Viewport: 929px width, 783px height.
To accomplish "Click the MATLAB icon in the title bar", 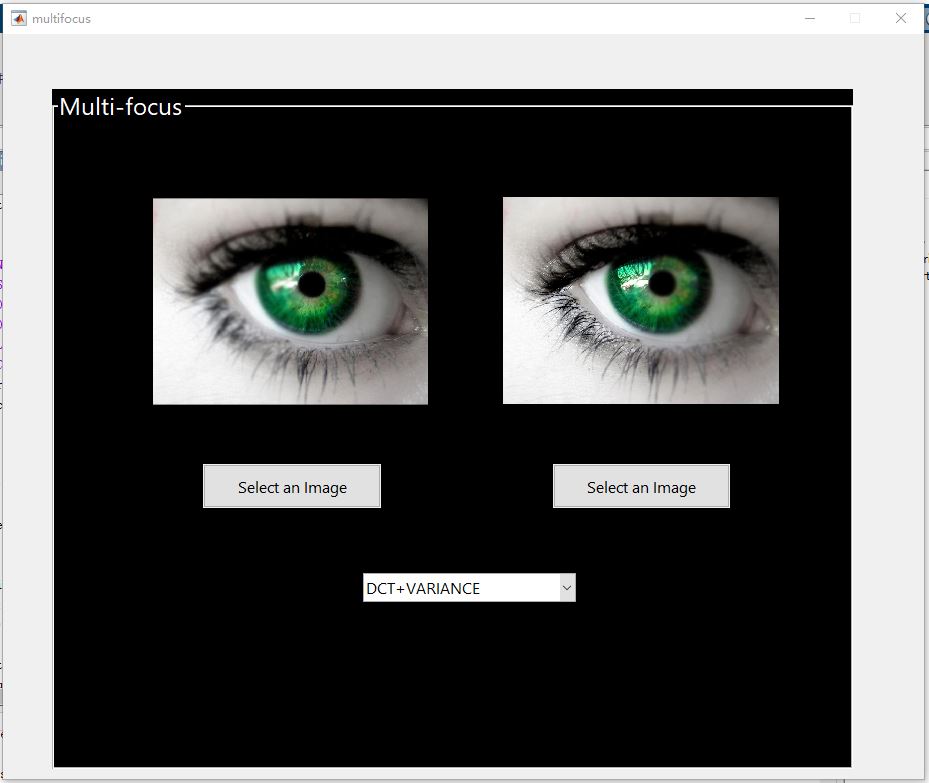I will pos(19,18).
